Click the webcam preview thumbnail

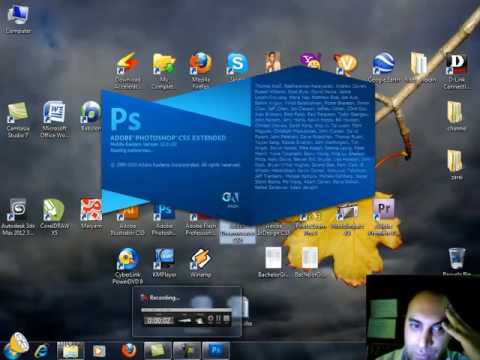[423, 318]
